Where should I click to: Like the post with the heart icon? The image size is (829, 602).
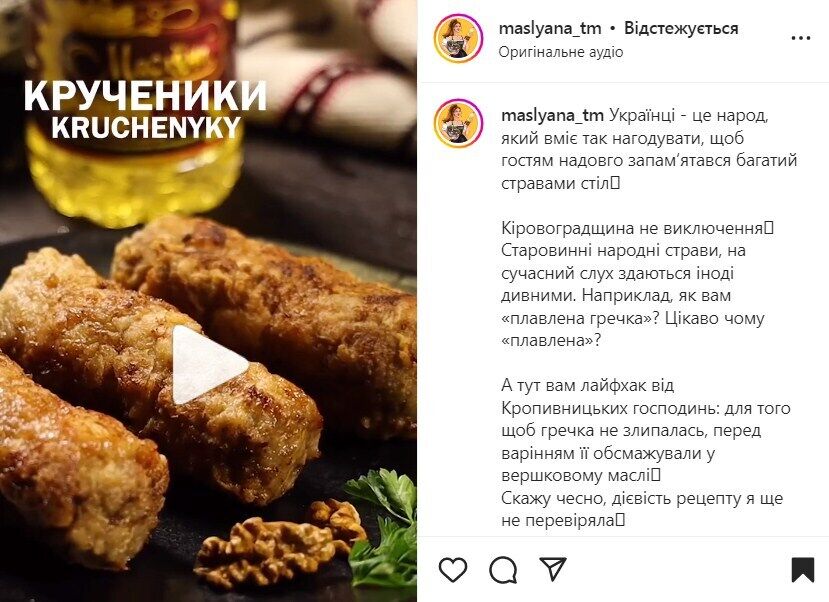point(453,570)
